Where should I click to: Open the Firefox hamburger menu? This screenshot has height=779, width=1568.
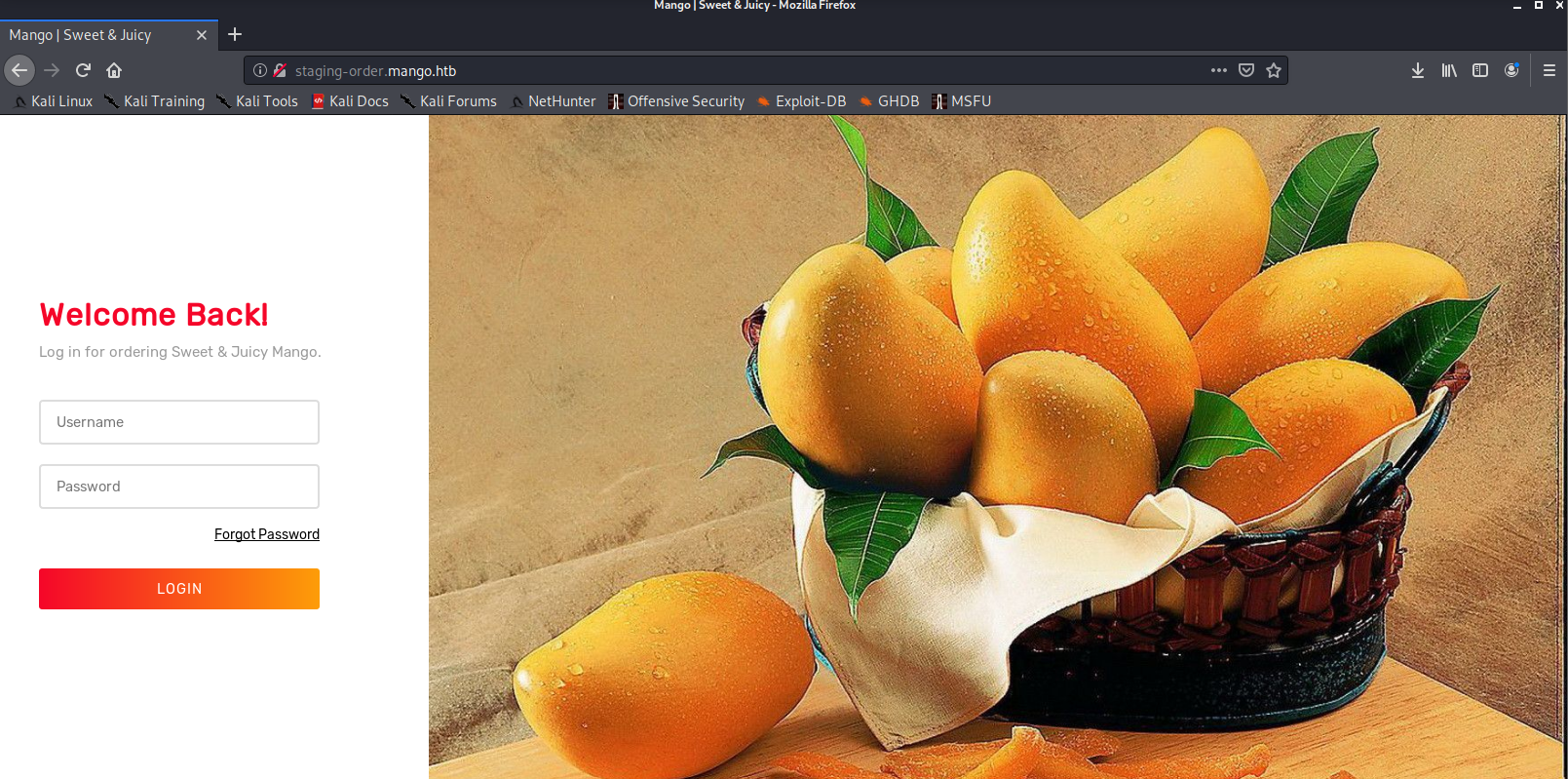coord(1549,70)
